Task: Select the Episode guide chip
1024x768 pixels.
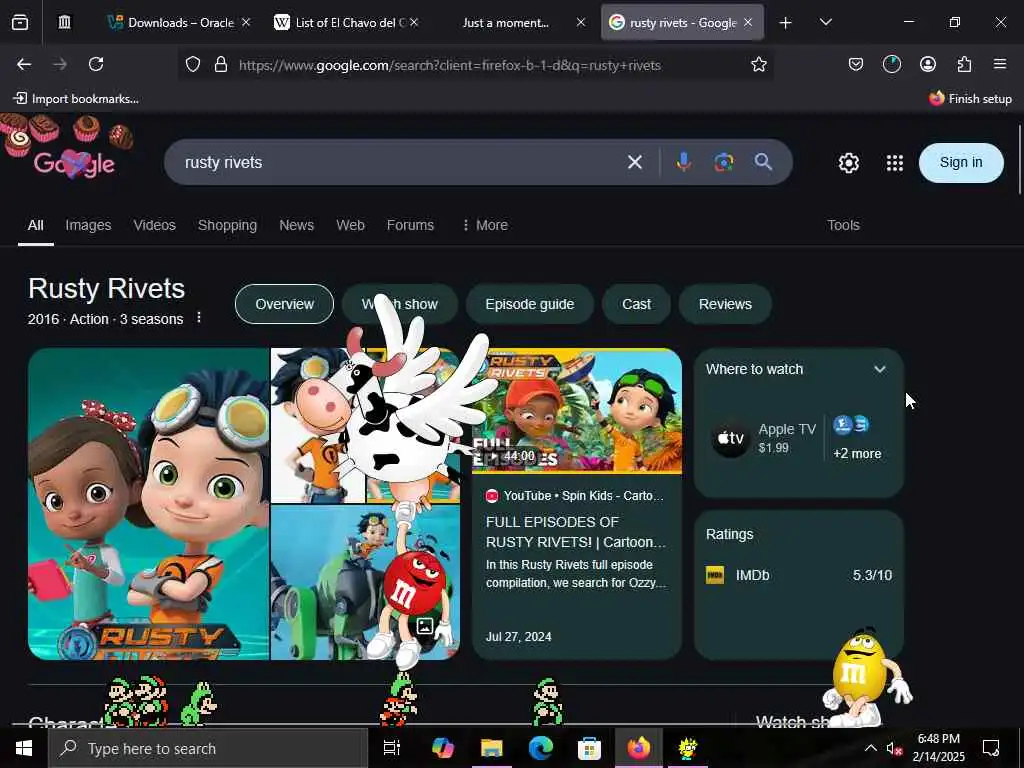Action: point(530,304)
